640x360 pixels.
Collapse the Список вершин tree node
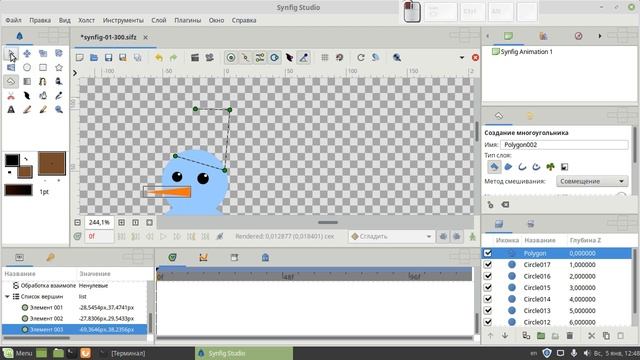(7, 296)
